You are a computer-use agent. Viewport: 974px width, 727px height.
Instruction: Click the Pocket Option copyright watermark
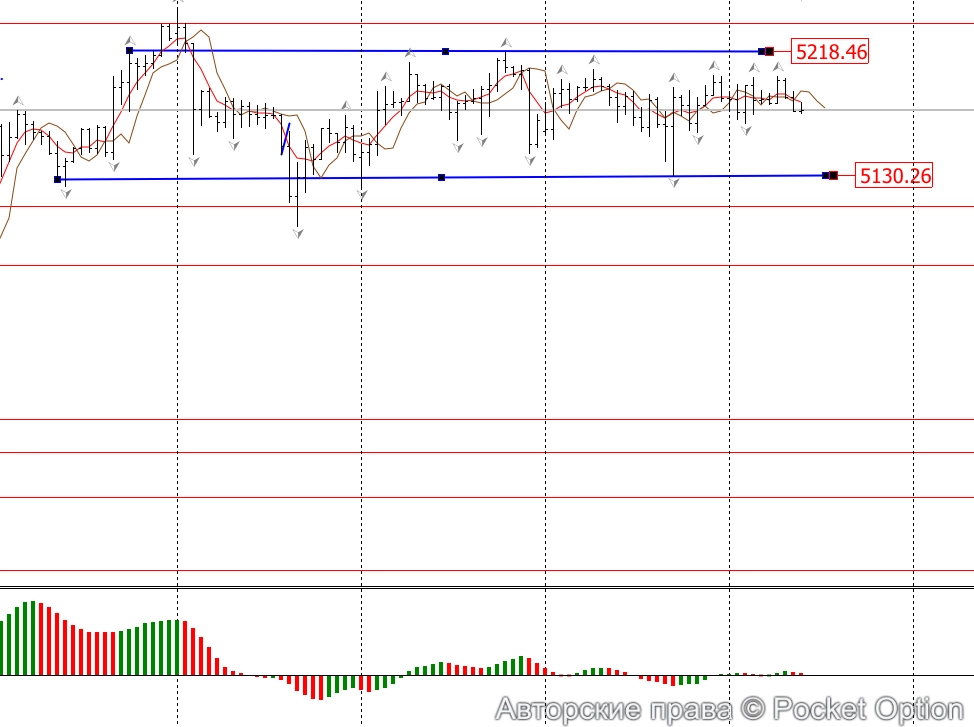pyautogui.click(x=729, y=709)
